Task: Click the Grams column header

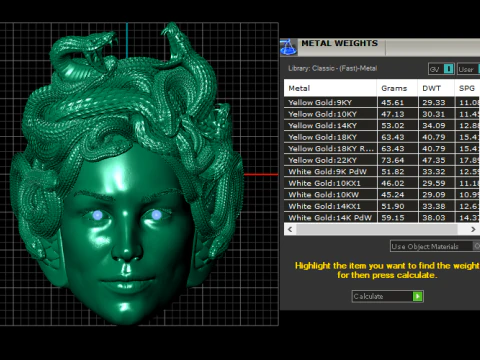Action: click(397, 88)
